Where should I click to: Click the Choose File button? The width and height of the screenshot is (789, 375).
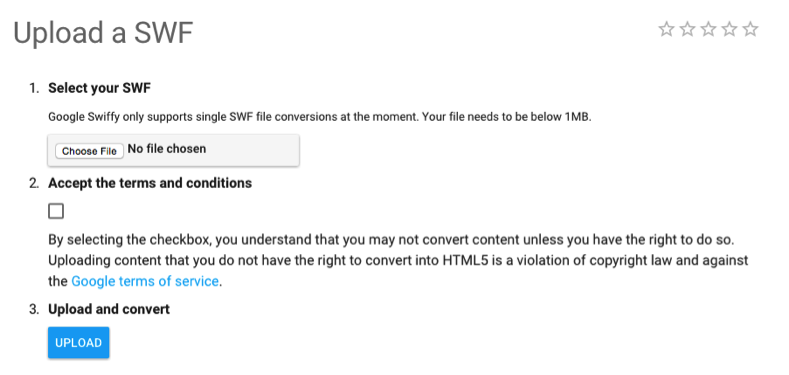(90, 151)
